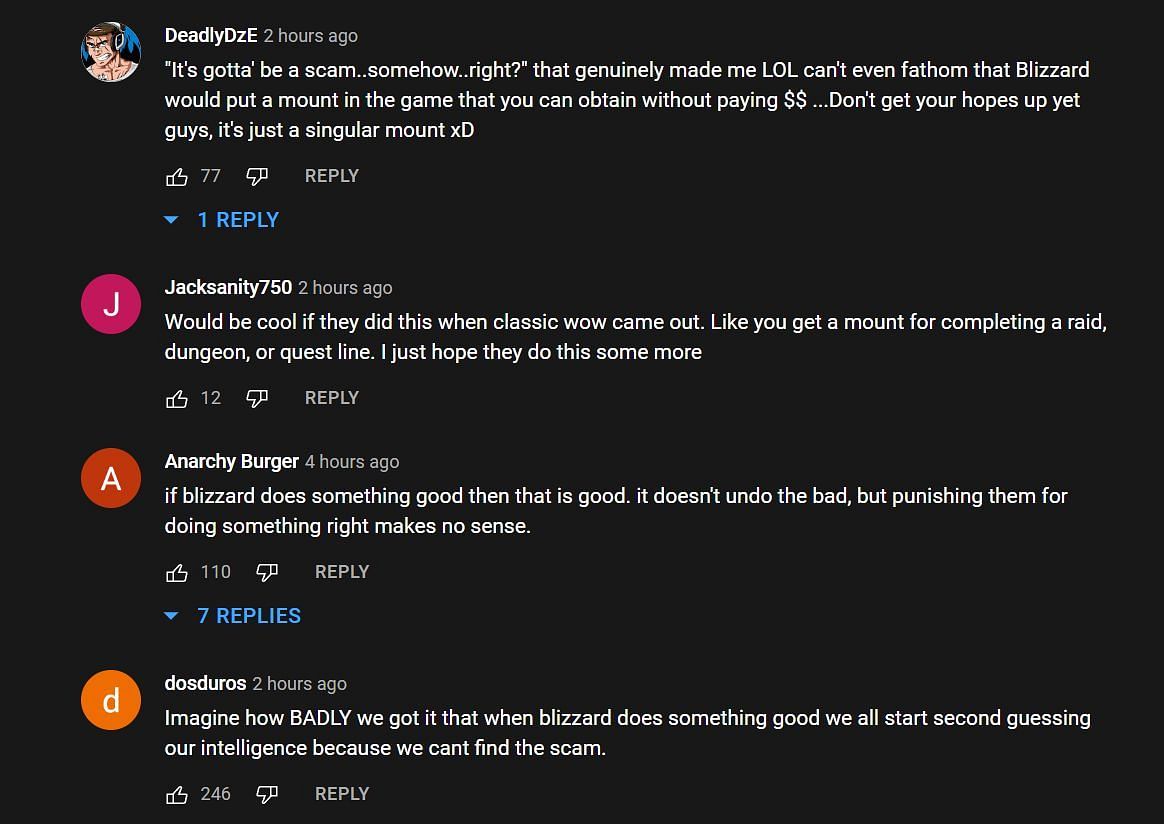The width and height of the screenshot is (1164, 824).
Task: Like Anarchy Burger's comment
Action: pos(177,573)
